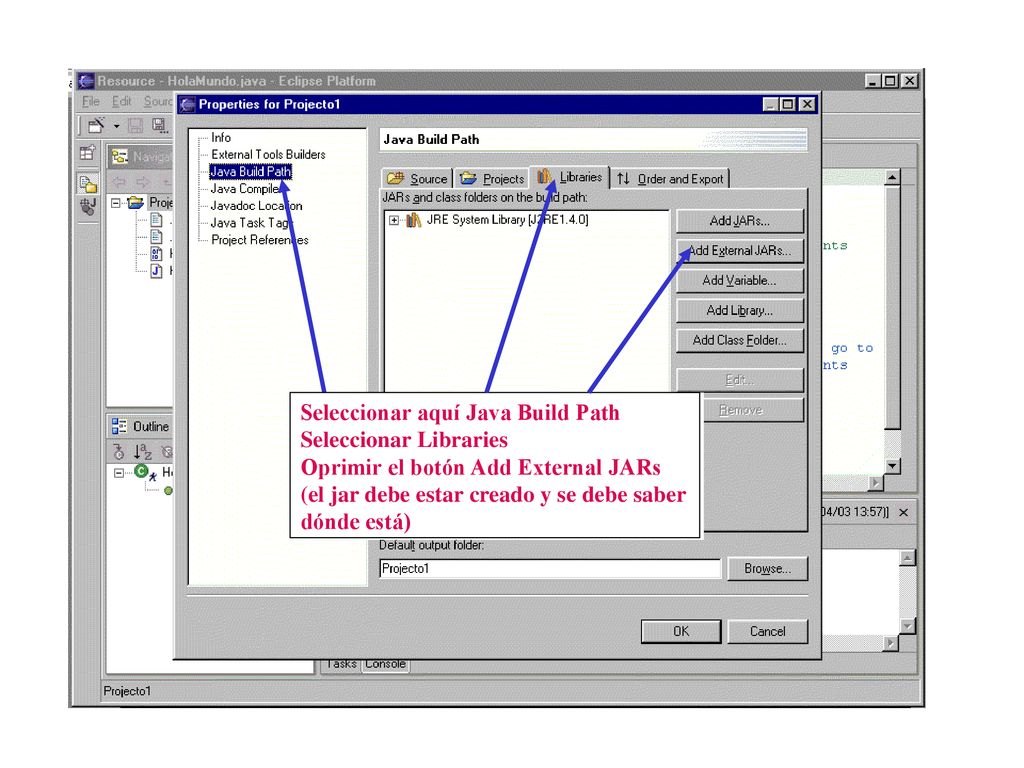Close the console output with X

tap(903, 513)
